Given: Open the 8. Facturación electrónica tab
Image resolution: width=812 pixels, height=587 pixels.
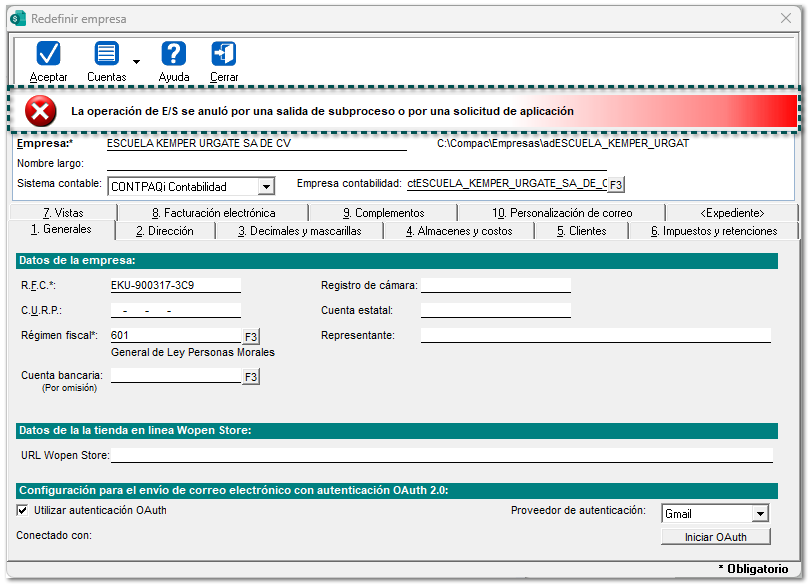Looking at the screenshot, I should (x=213, y=213).
